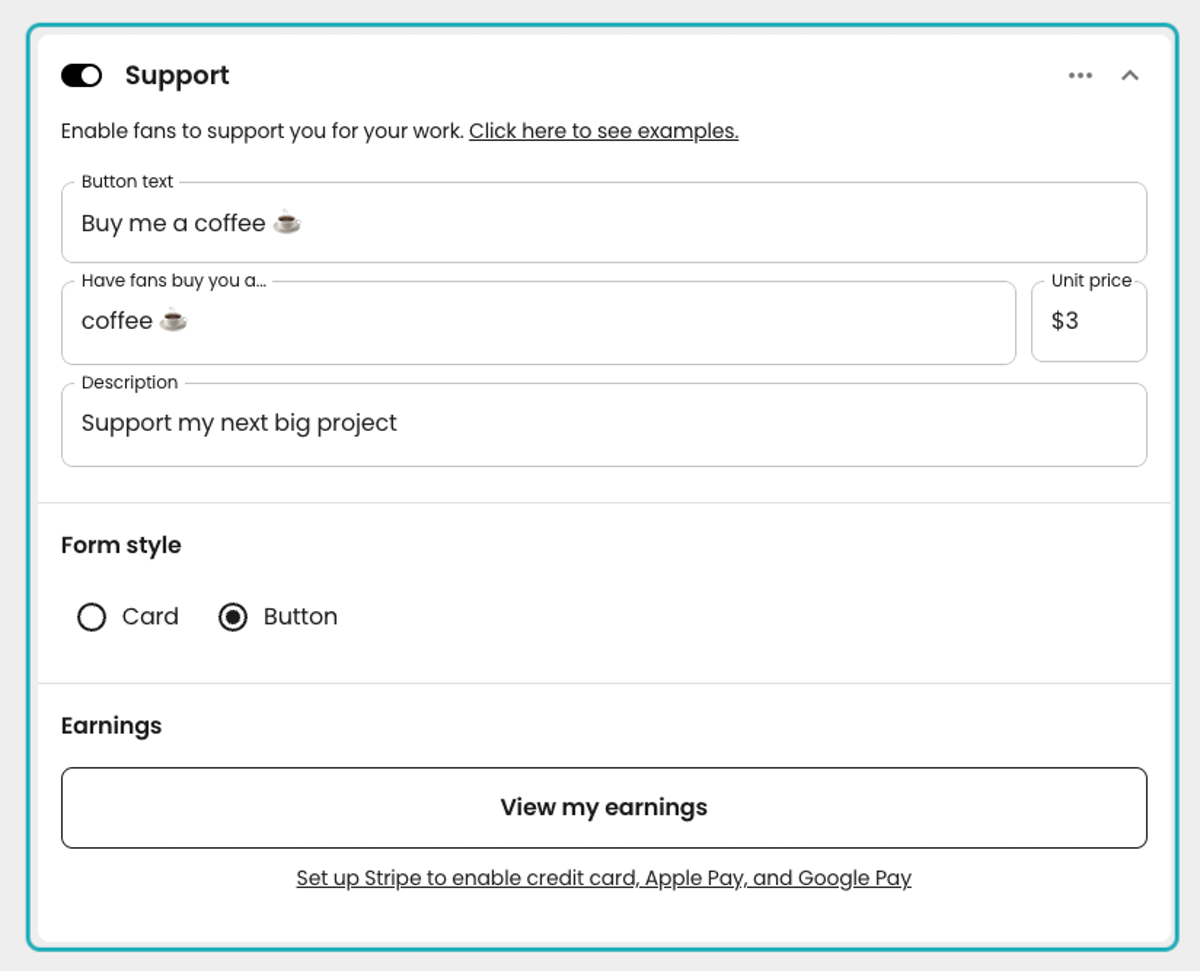
Task: Click the Button radio label text
Action: pyautogui.click(x=300, y=617)
